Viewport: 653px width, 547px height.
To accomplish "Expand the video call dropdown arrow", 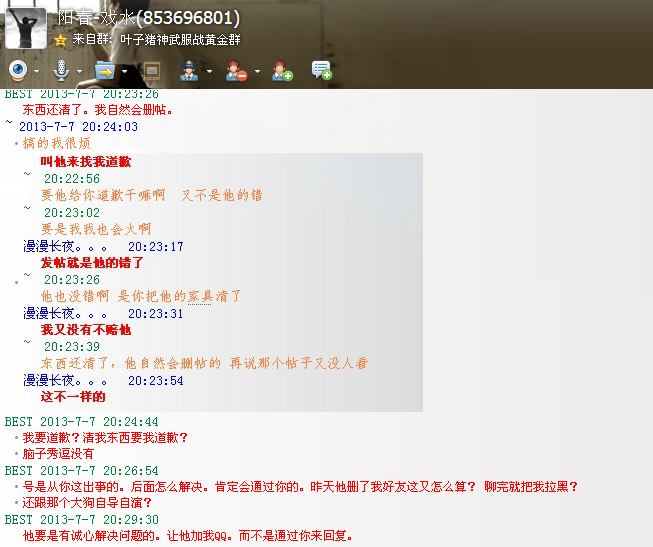I will coord(37,71).
